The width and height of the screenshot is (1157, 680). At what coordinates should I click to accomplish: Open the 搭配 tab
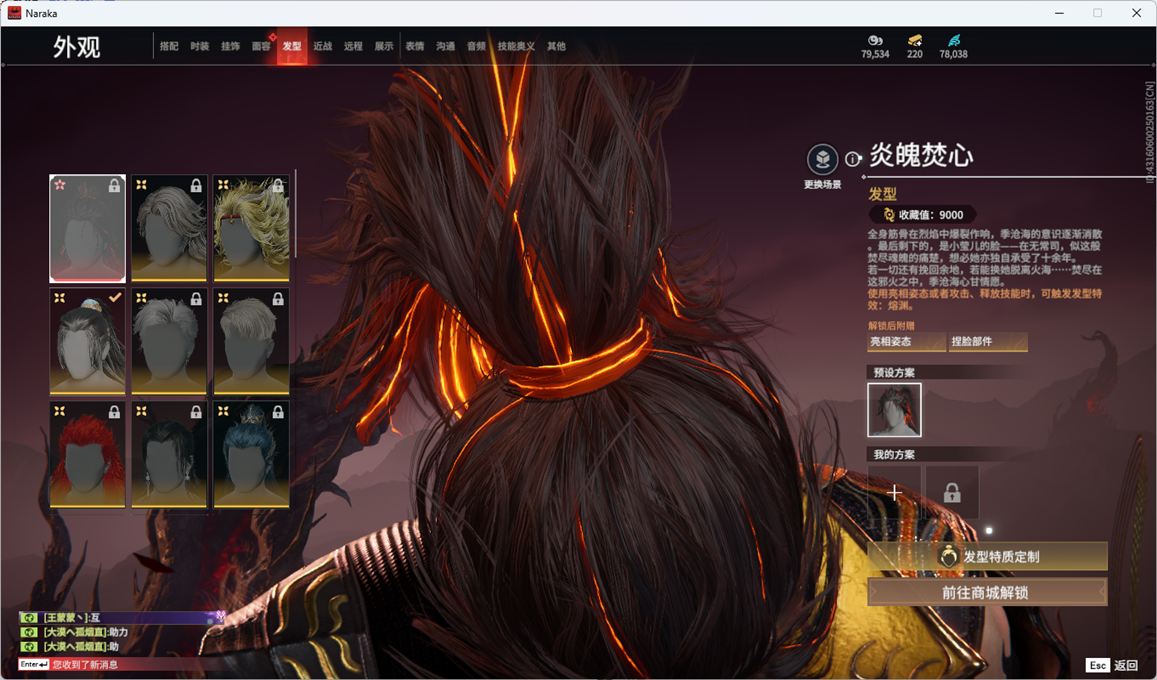tap(169, 46)
